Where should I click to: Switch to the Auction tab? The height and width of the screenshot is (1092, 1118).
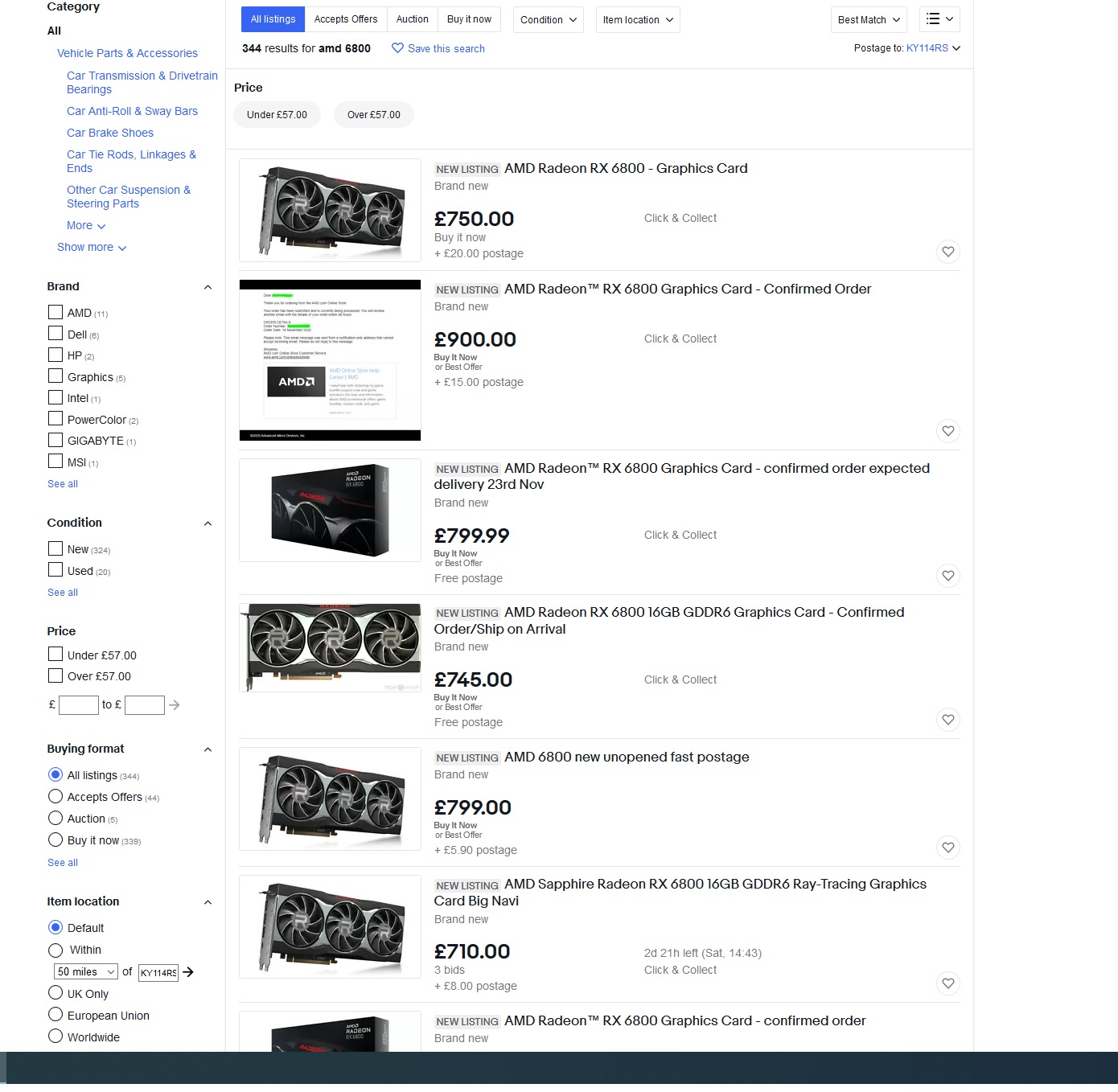tap(413, 19)
